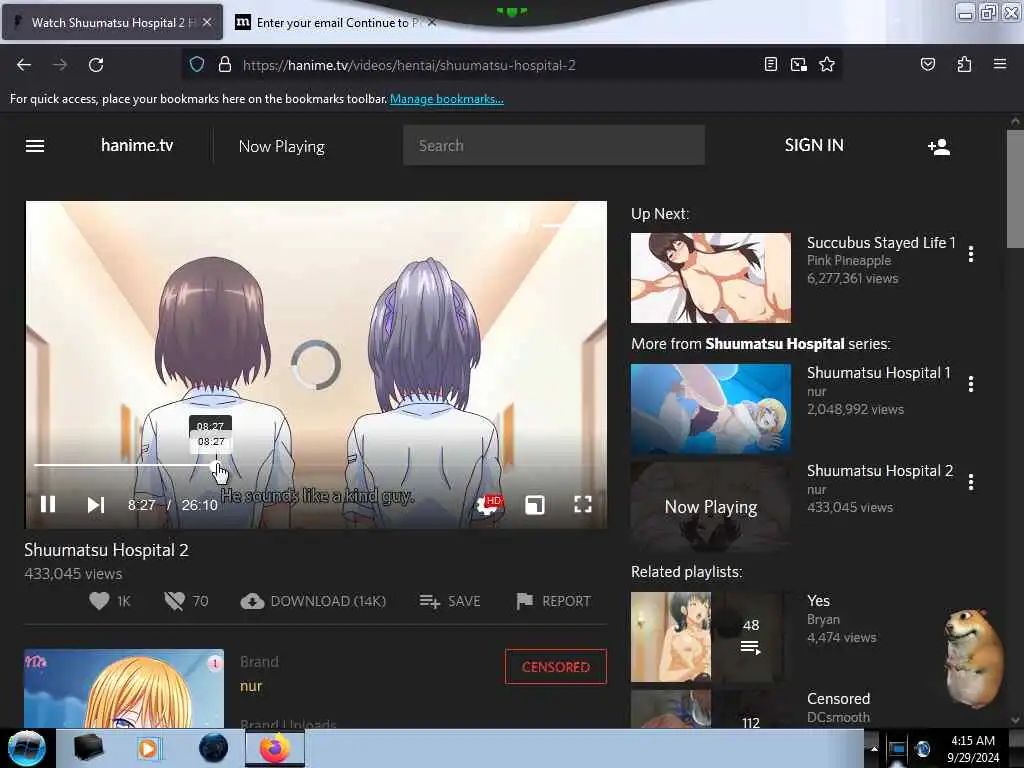
Task: Reload the current page
Action: click(x=96, y=65)
